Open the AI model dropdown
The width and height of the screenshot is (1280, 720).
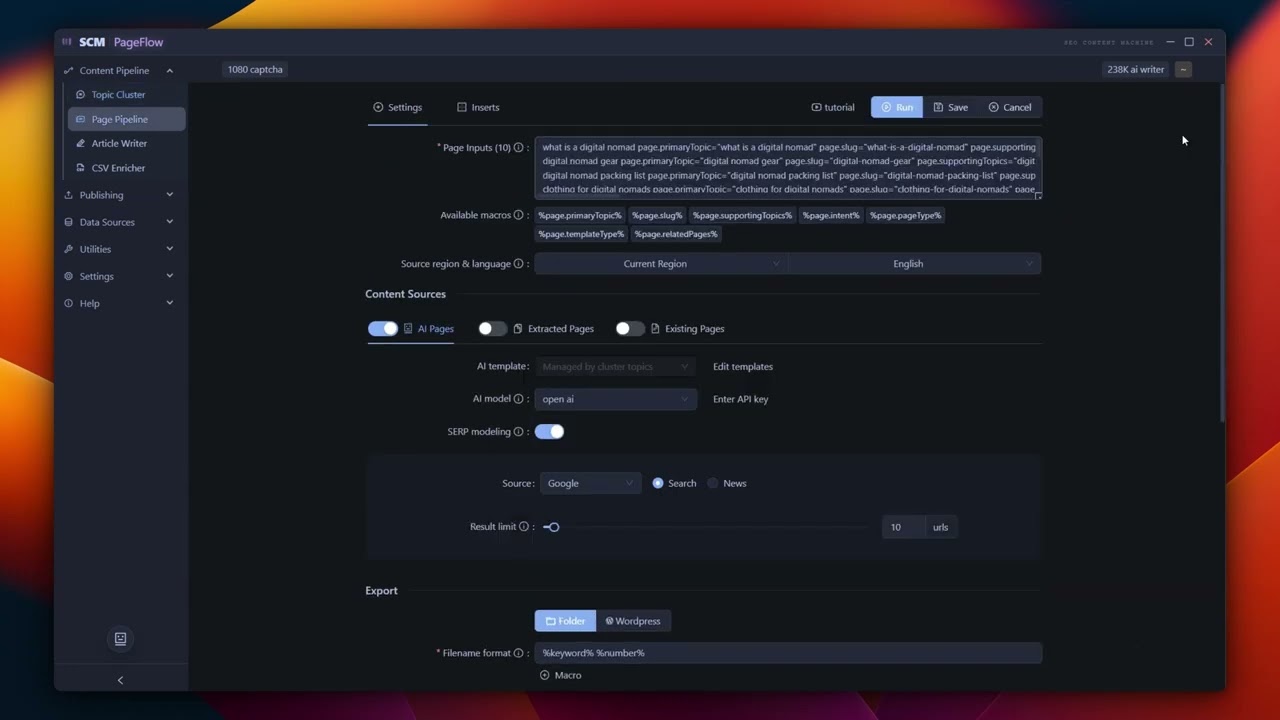[615, 399]
